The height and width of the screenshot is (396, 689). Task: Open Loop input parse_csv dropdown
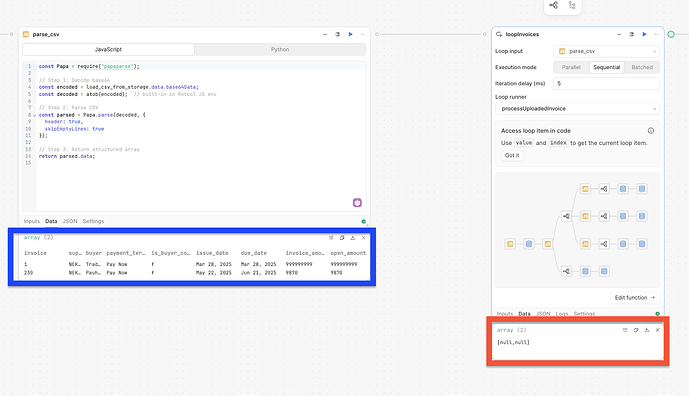point(606,51)
